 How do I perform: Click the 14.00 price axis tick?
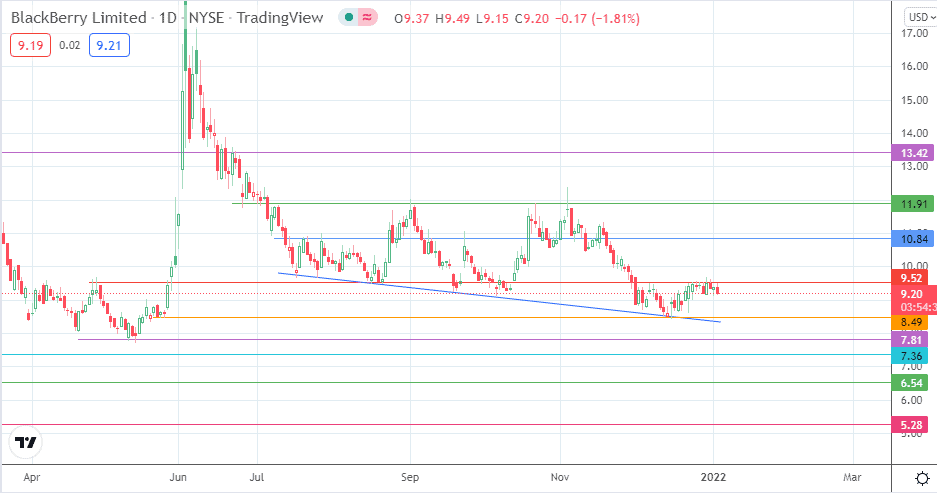(x=914, y=133)
